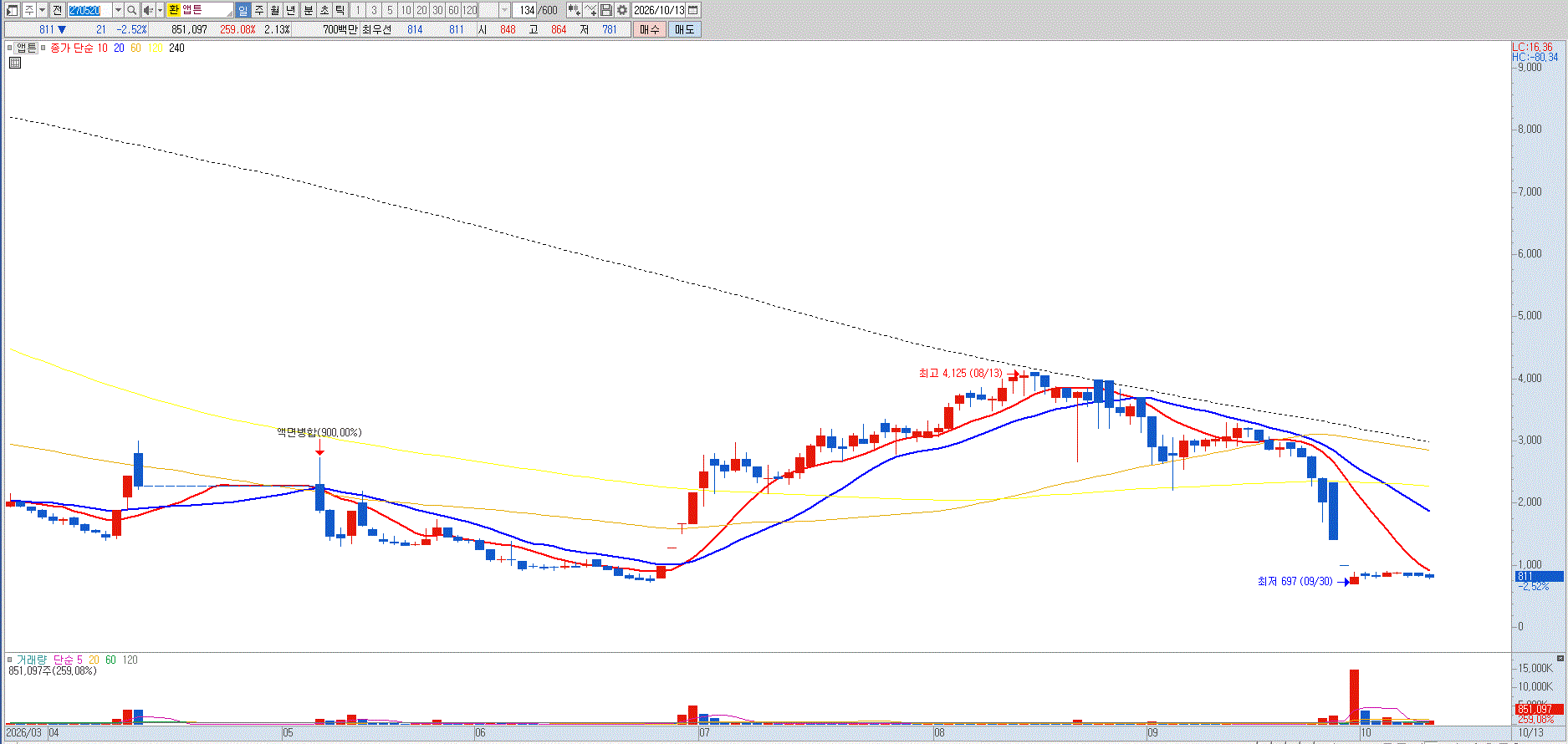Click the speaker sound icon
The height and width of the screenshot is (744, 1568).
(148, 10)
